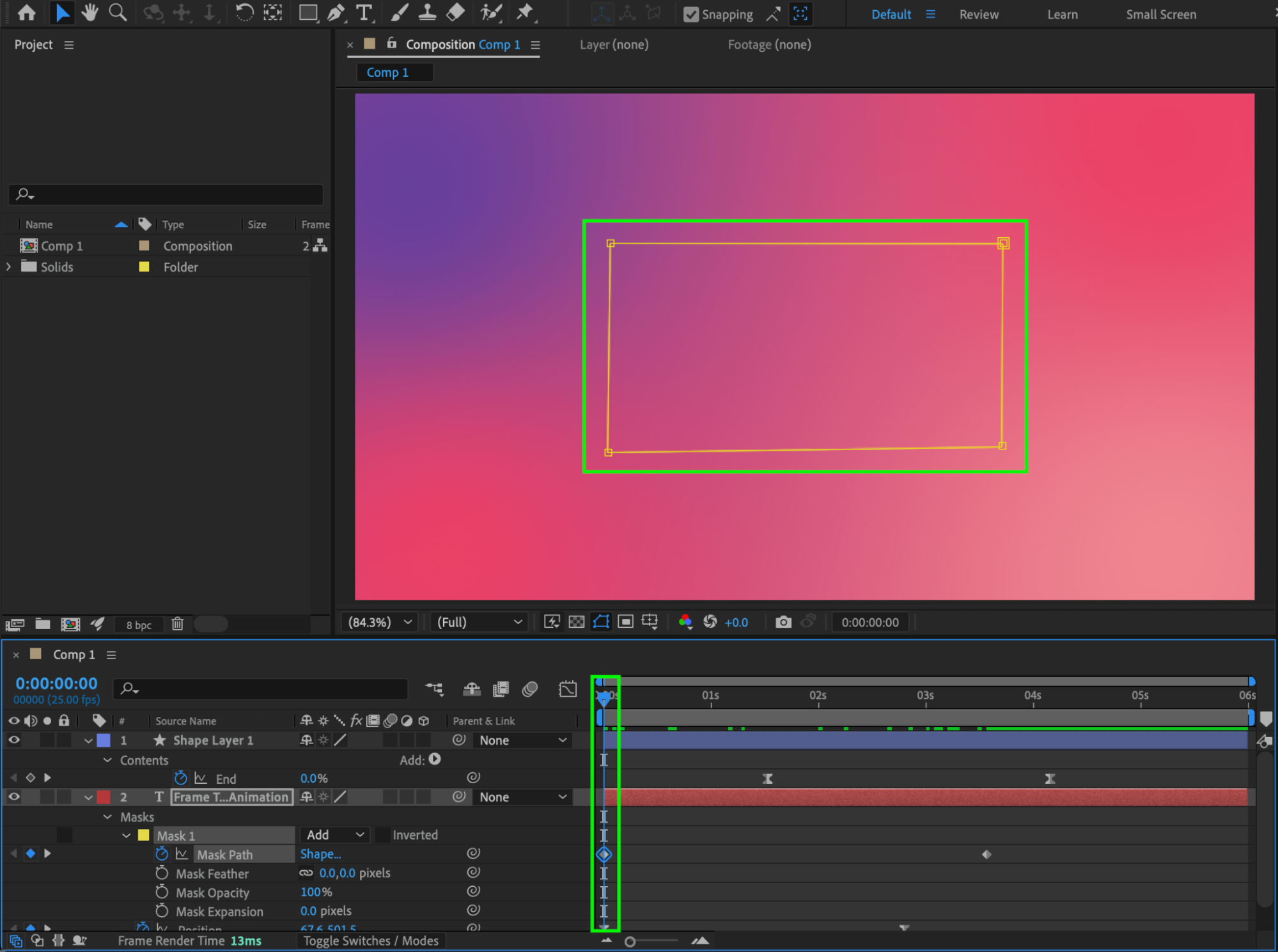The width and height of the screenshot is (1278, 952).
Task: Select the Hand tool
Action: pyautogui.click(x=90, y=13)
